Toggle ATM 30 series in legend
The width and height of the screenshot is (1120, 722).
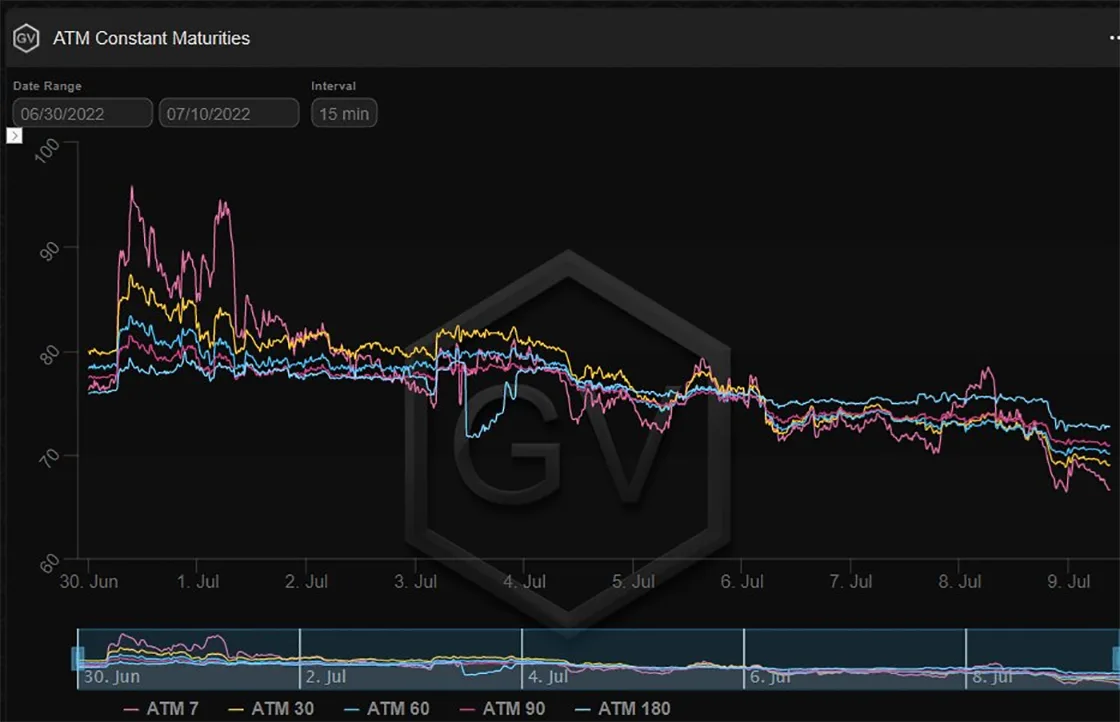[271, 708]
